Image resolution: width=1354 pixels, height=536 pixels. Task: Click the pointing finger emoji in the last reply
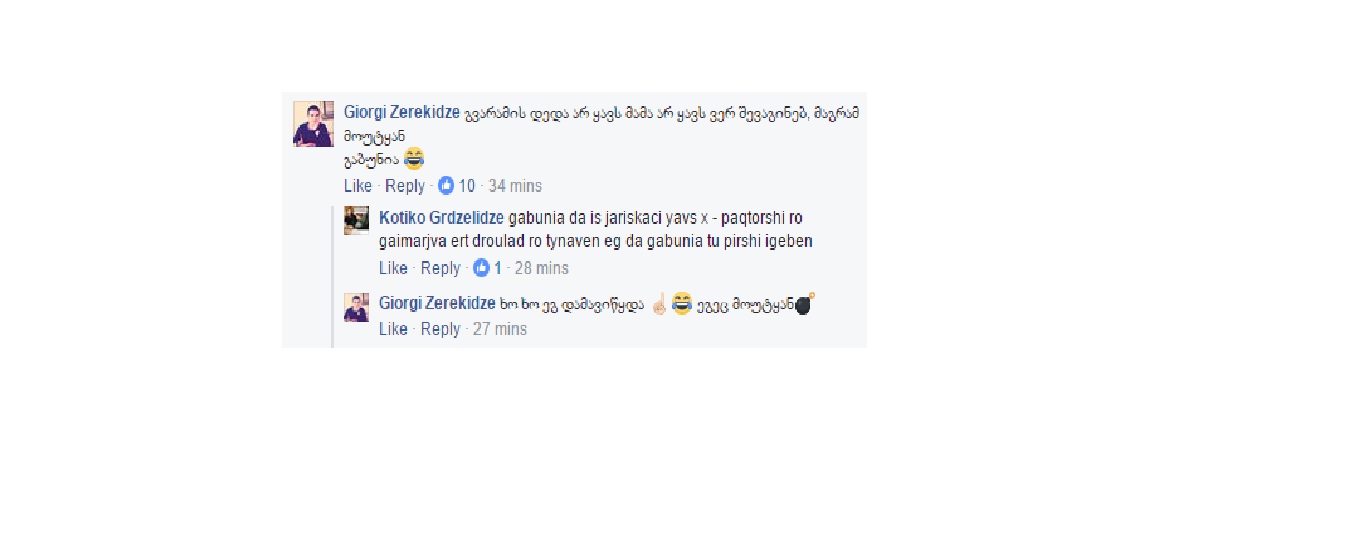point(658,304)
